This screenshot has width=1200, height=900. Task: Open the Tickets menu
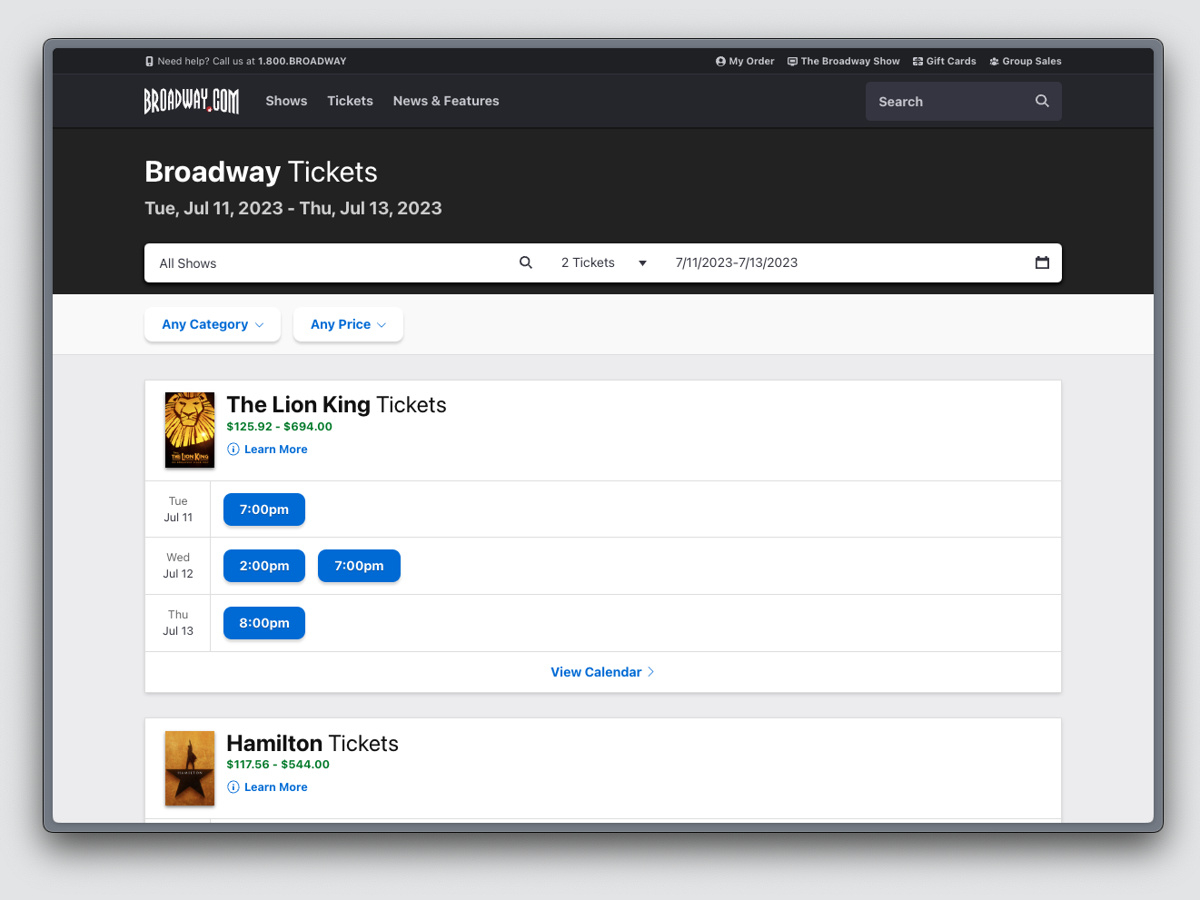pos(350,101)
